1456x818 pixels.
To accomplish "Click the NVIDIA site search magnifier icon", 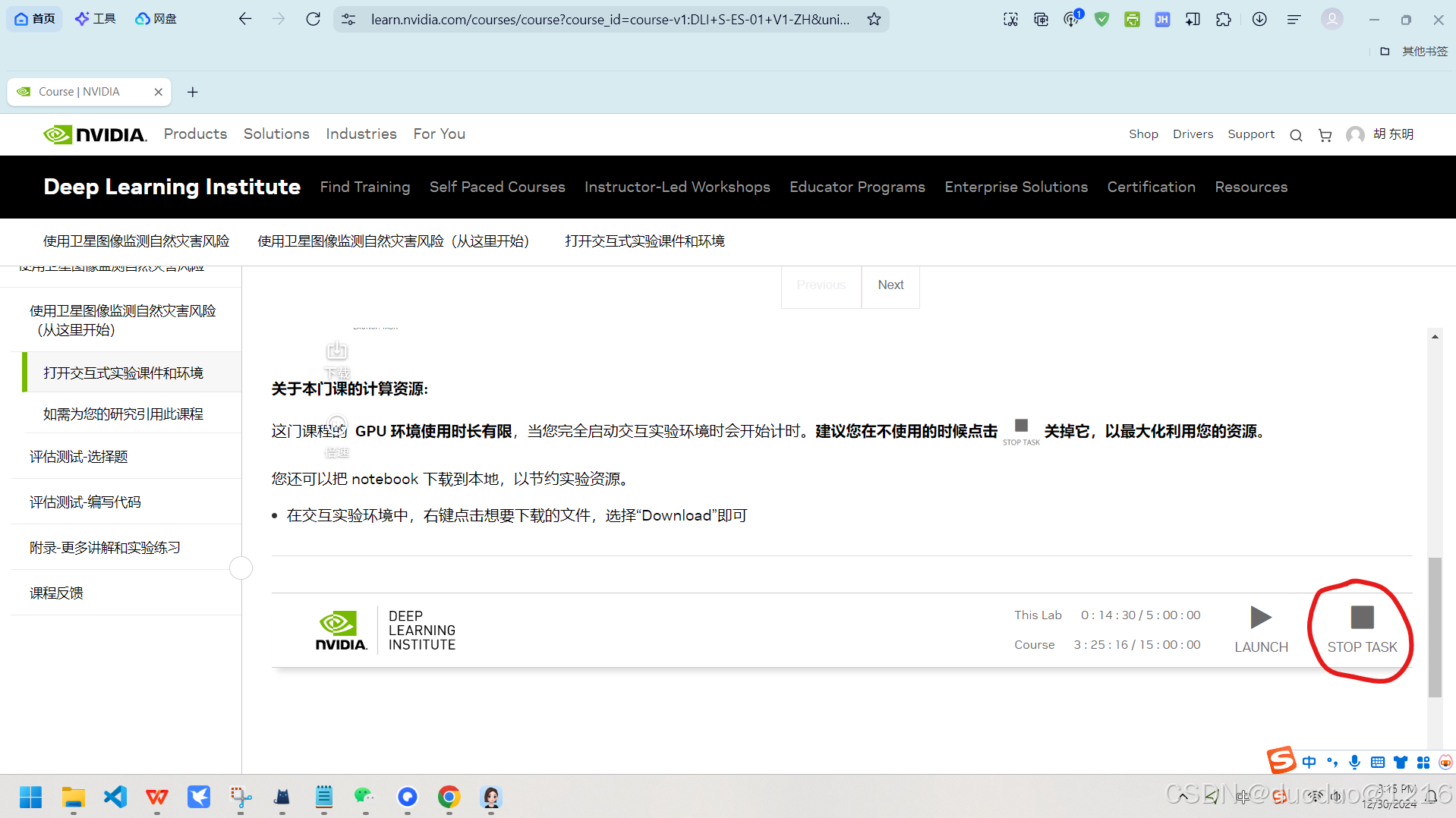I will [1296, 135].
